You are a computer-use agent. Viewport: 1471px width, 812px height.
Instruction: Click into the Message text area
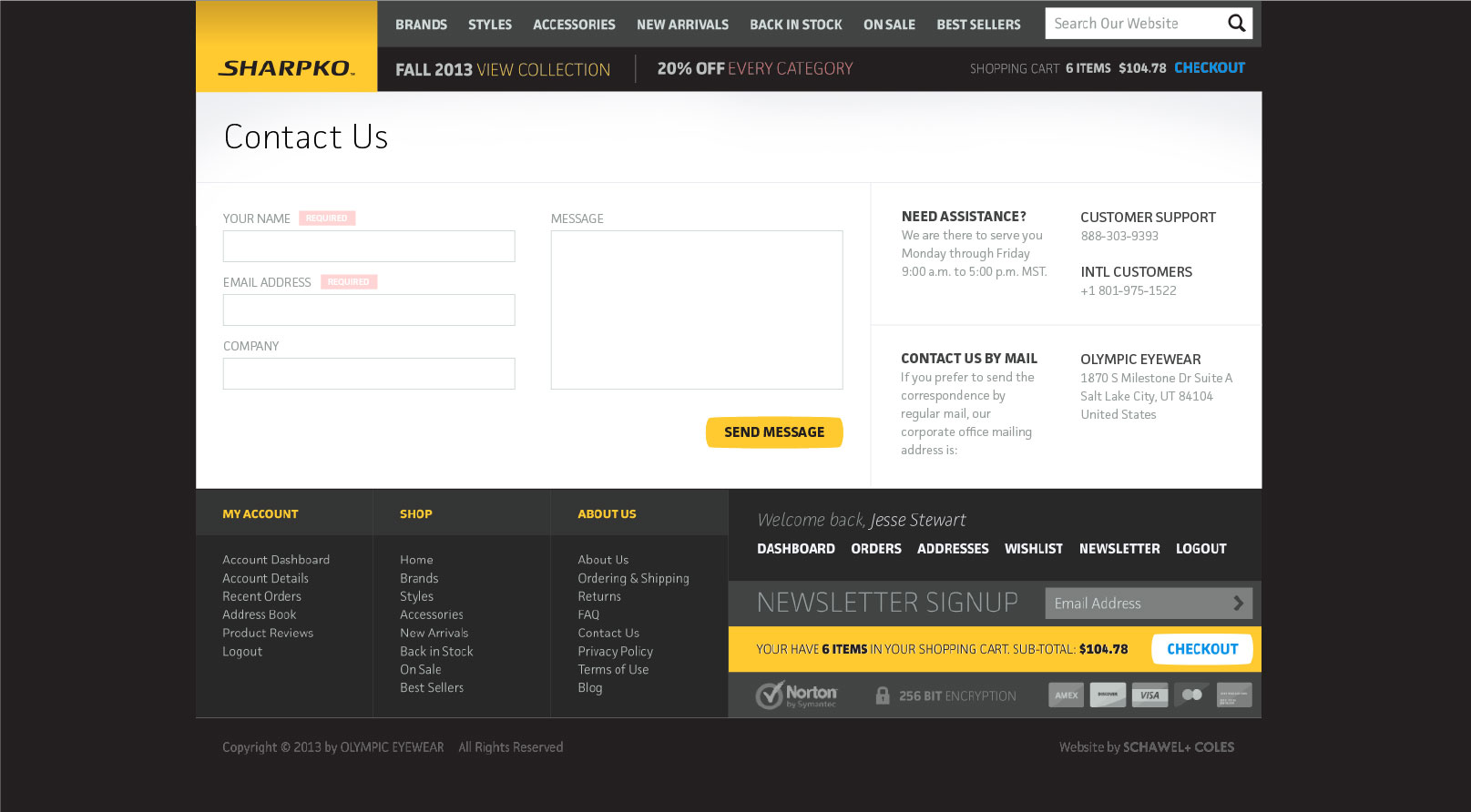click(697, 310)
